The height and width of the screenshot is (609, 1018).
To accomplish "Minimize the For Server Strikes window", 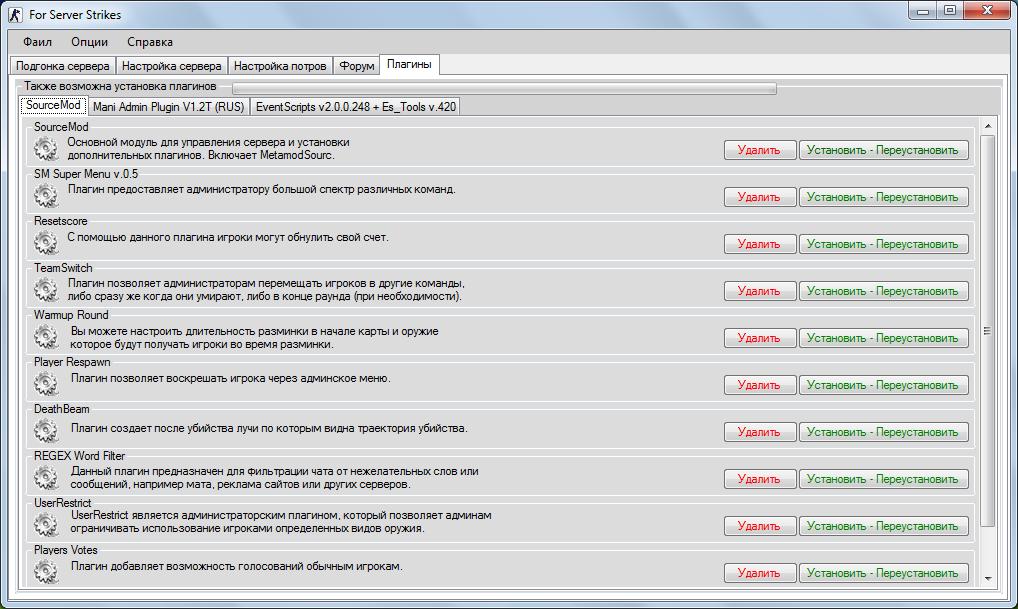I will click(923, 11).
